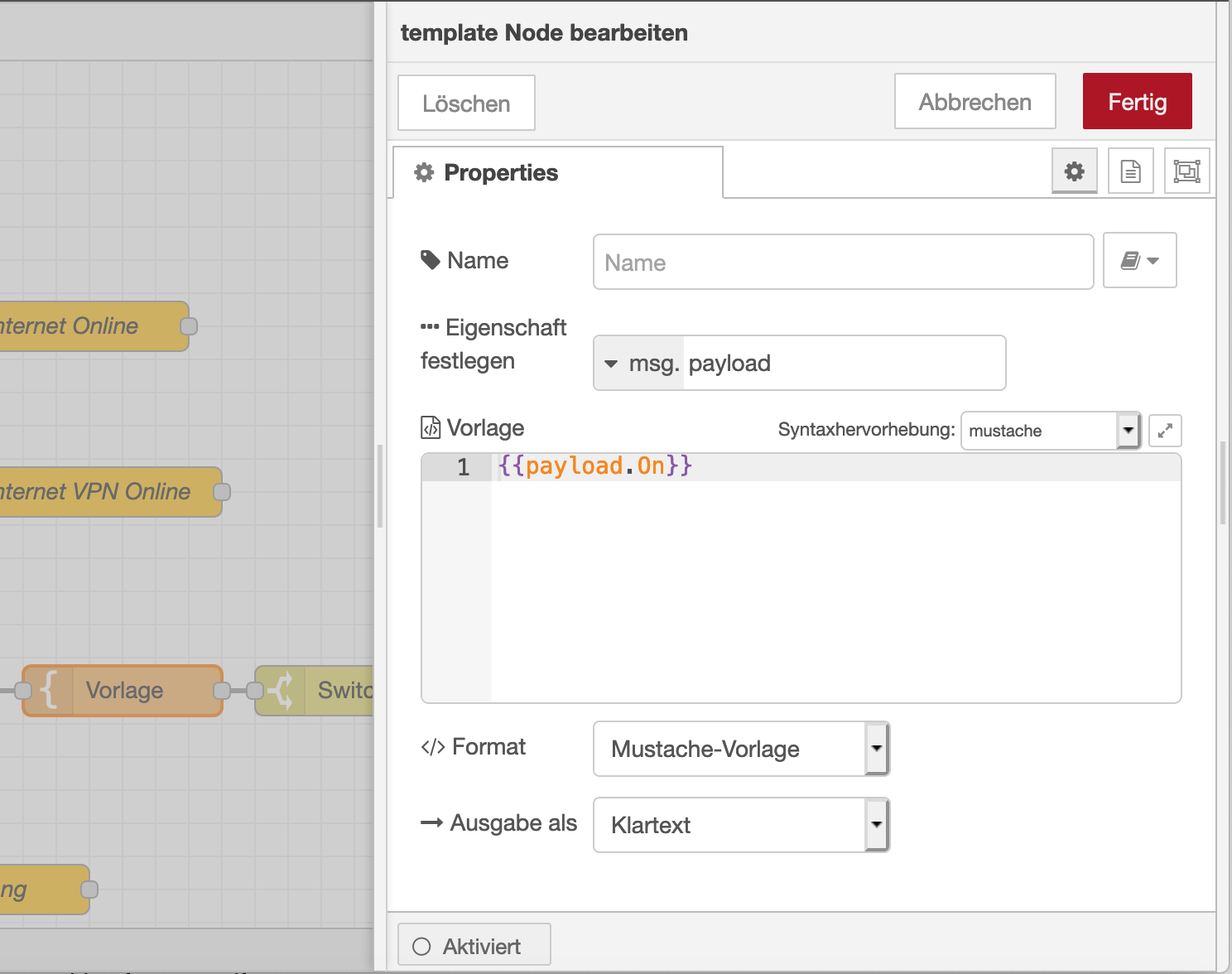Click the Vorlage node curly brace icon
The width and height of the screenshot is (1232, 974).
click(x=49, y=691)
